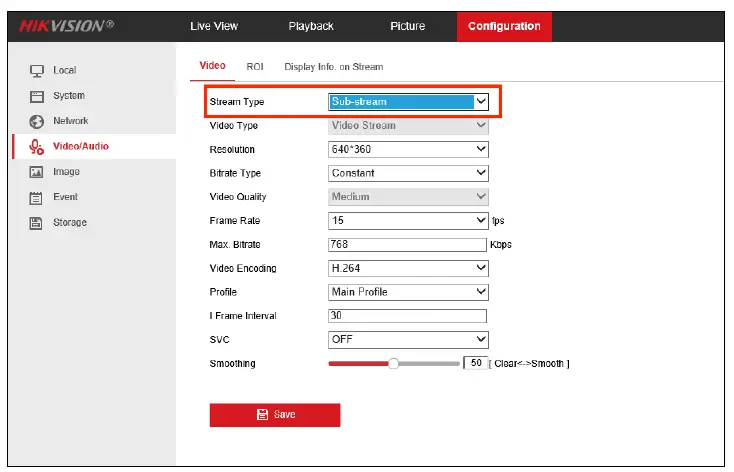
Task: Click the fps unit label
Action: (498, 221)
